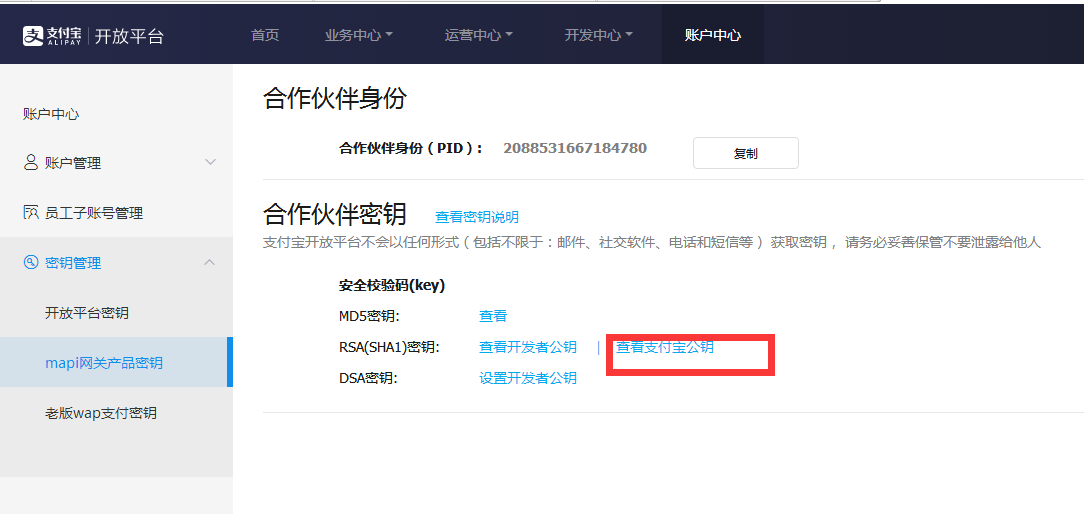Click the 开放平台 header text
This screenshot has width=1084, height=514.
129,36
